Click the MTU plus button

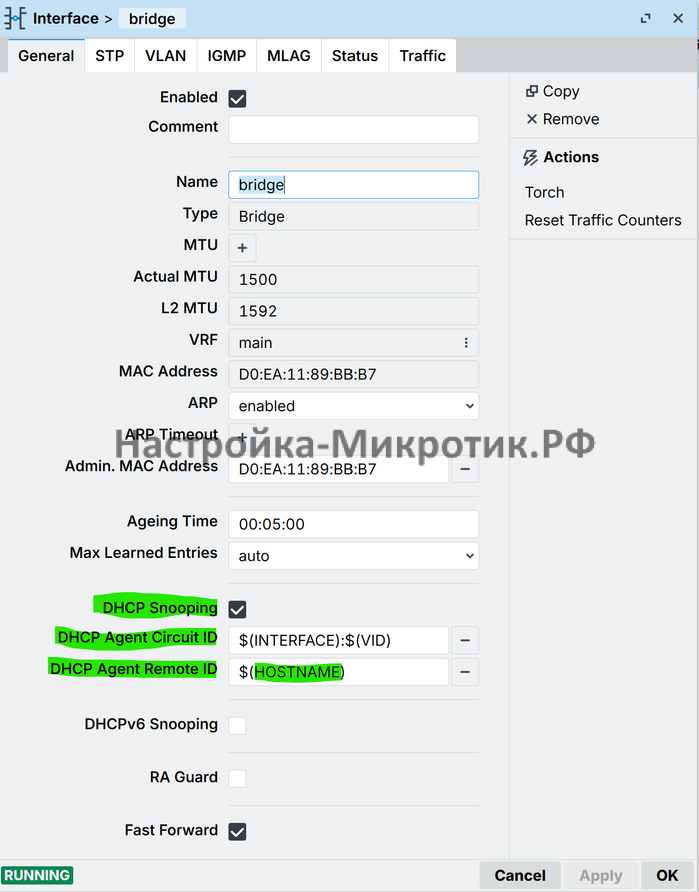point(242,248)
